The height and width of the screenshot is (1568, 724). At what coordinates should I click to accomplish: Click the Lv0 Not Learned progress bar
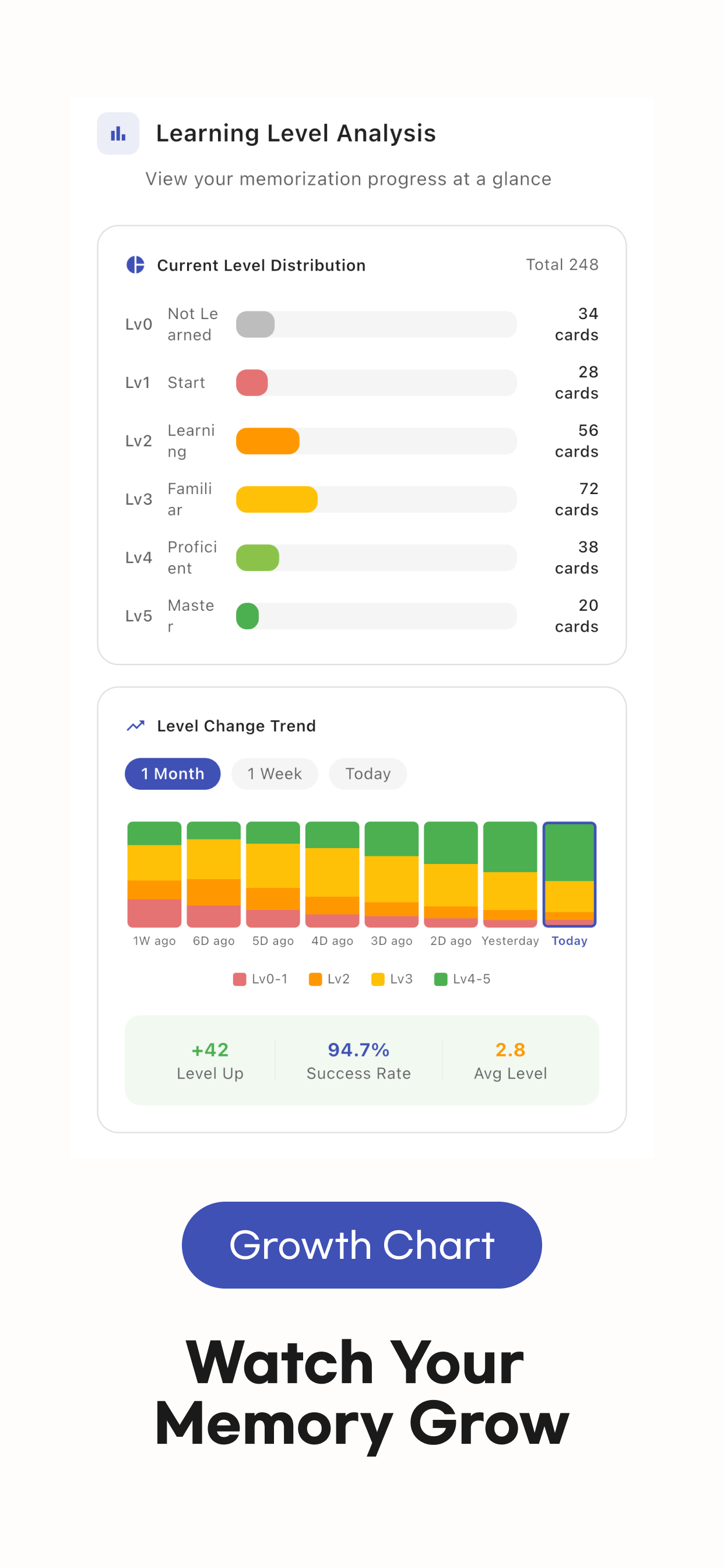point(377,324)
